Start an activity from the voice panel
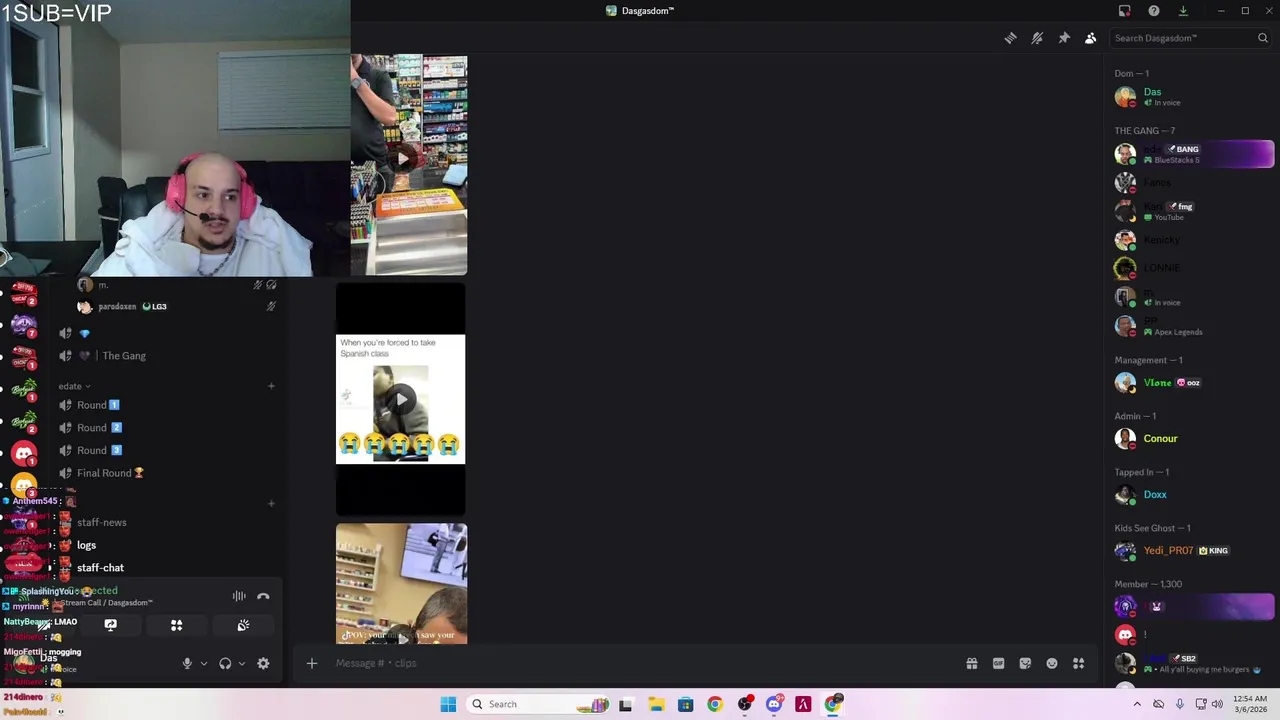 point(177,625)
